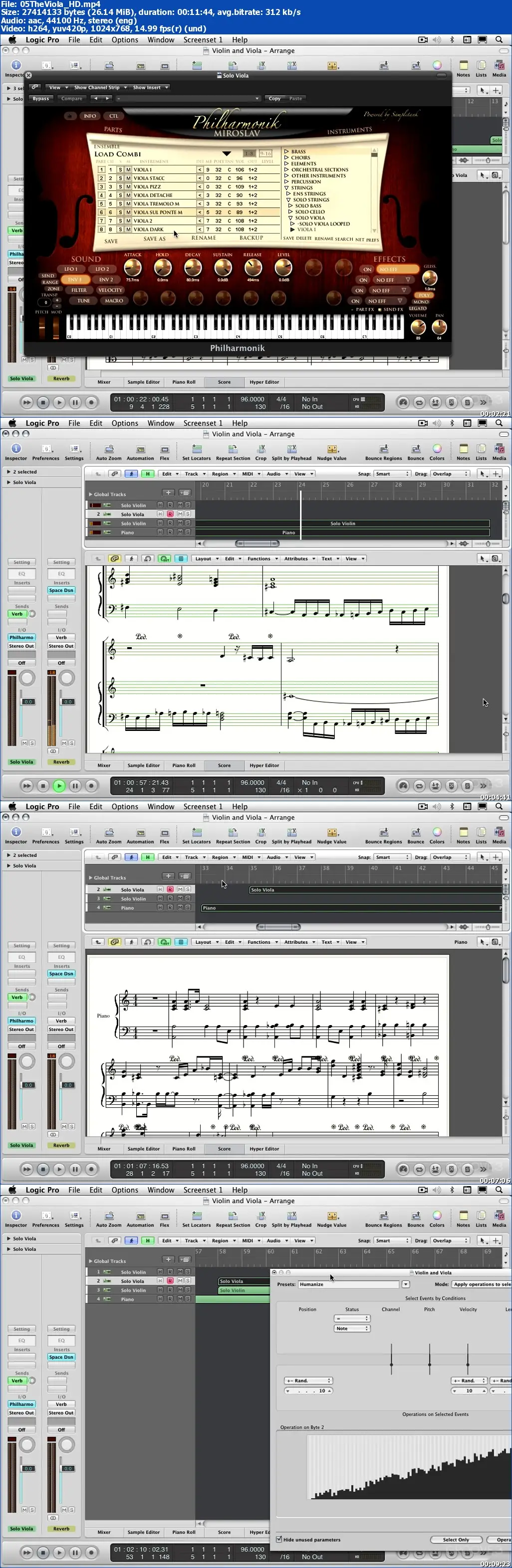Open VELOCITY settings in Philharmonik

110,290
